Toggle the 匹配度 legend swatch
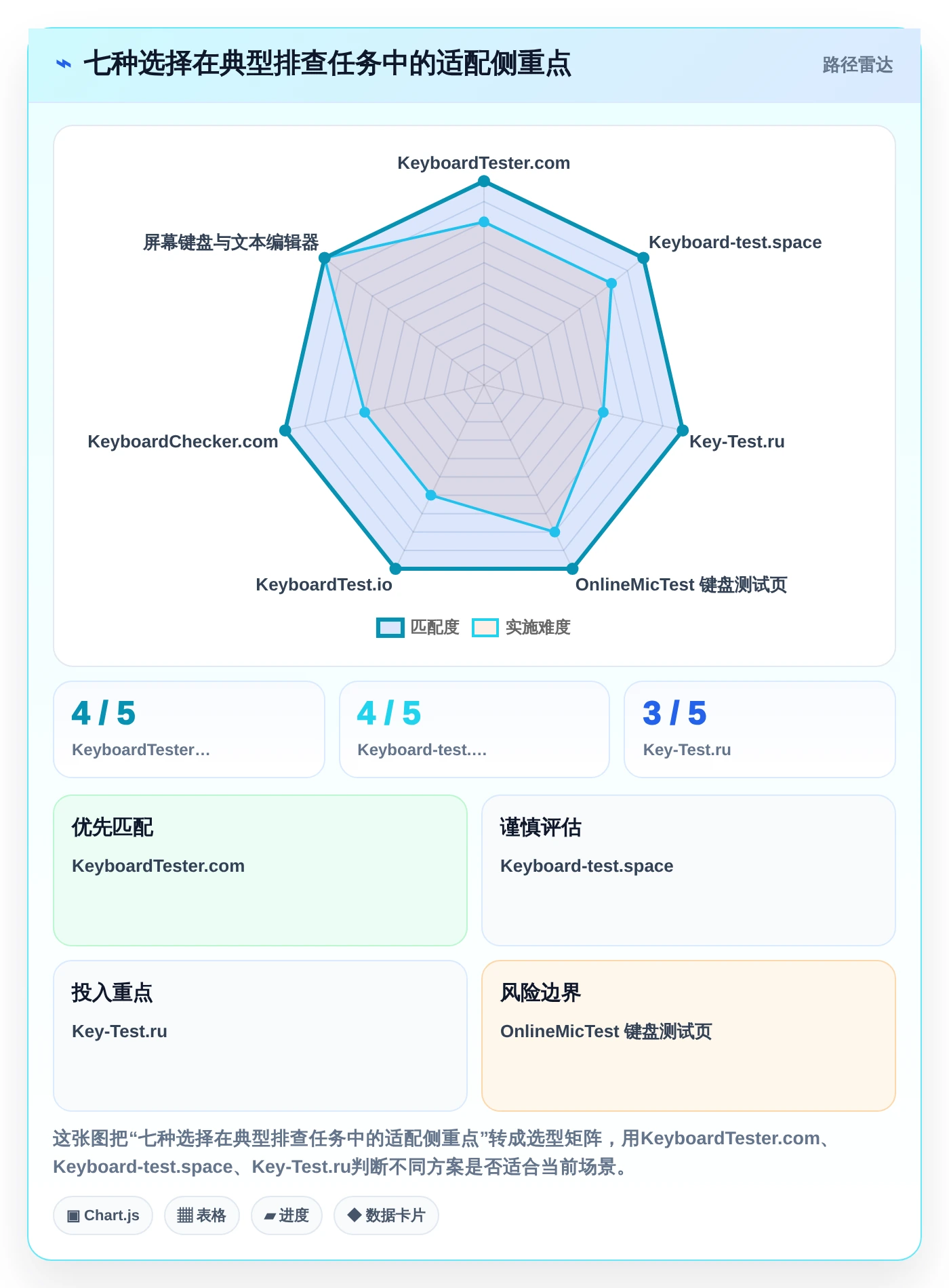This screenshot has height=1288, width=949. coord(390,628)
